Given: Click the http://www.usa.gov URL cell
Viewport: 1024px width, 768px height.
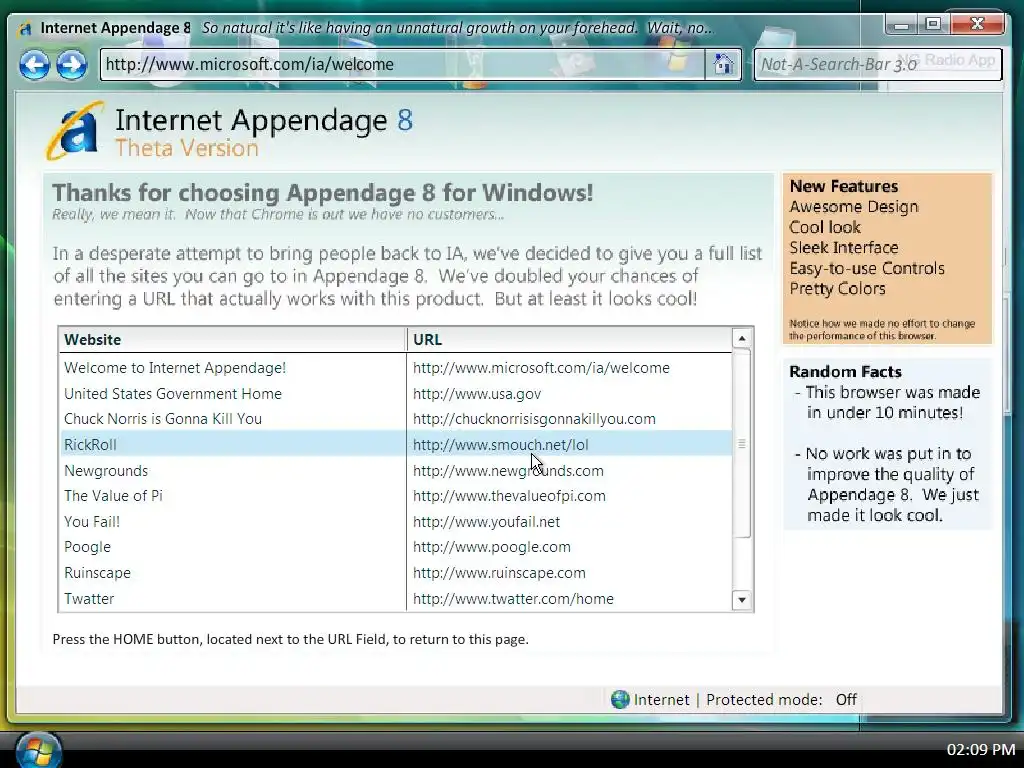Looking at the screenshot, I should [477, 394].
